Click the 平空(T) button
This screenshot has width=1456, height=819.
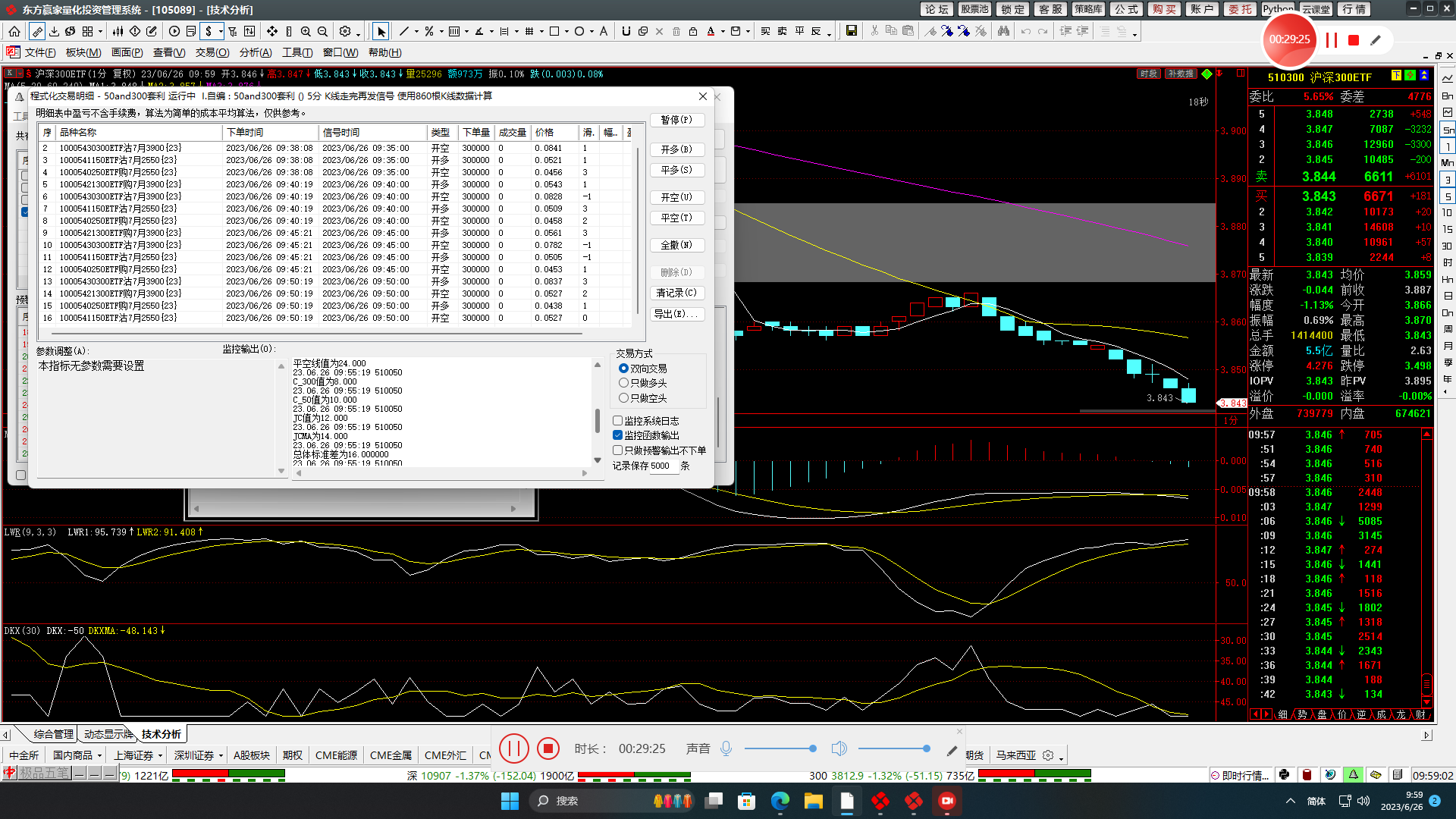click(676, 218)
